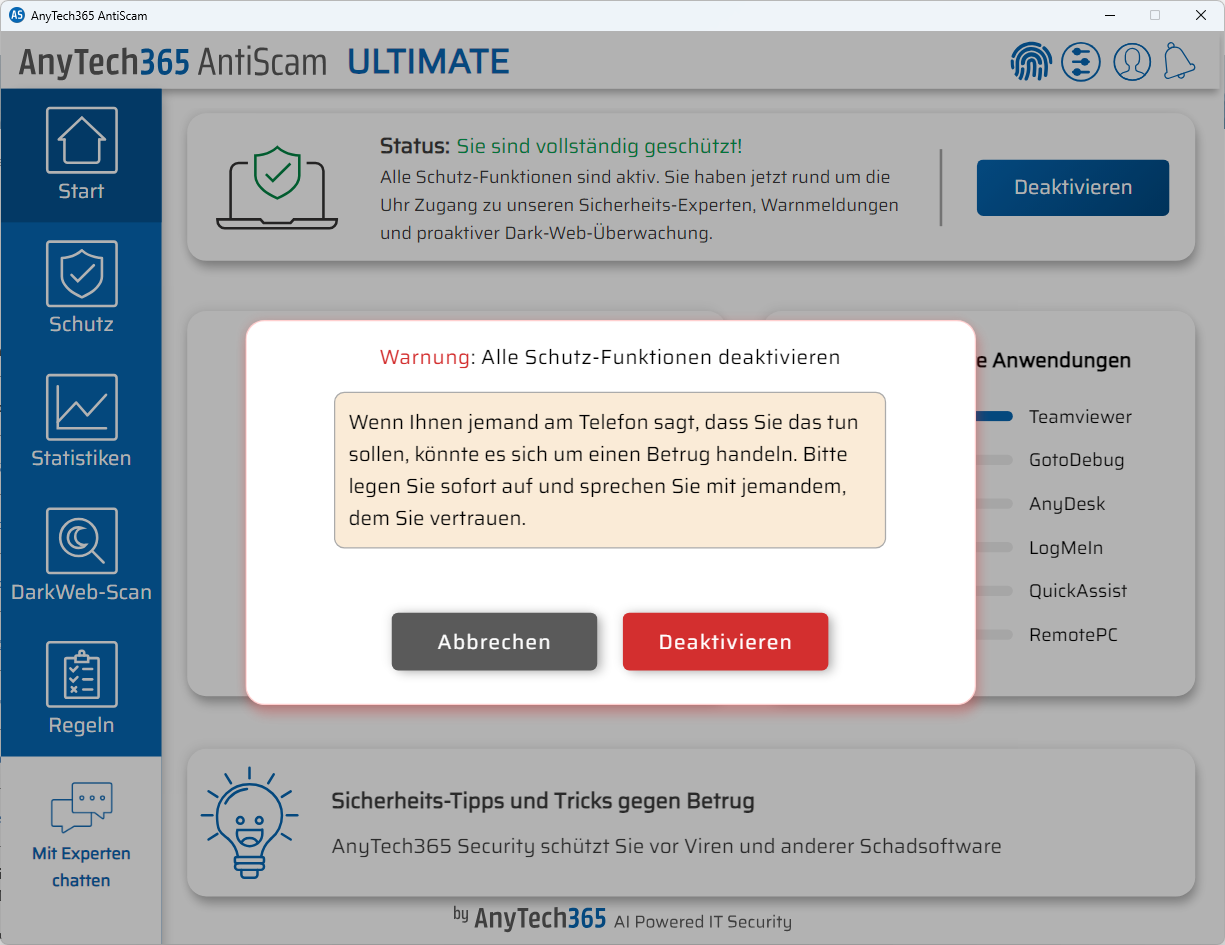Open settings via the sliders icon
1225x945 pixels.
[1081, 61]
